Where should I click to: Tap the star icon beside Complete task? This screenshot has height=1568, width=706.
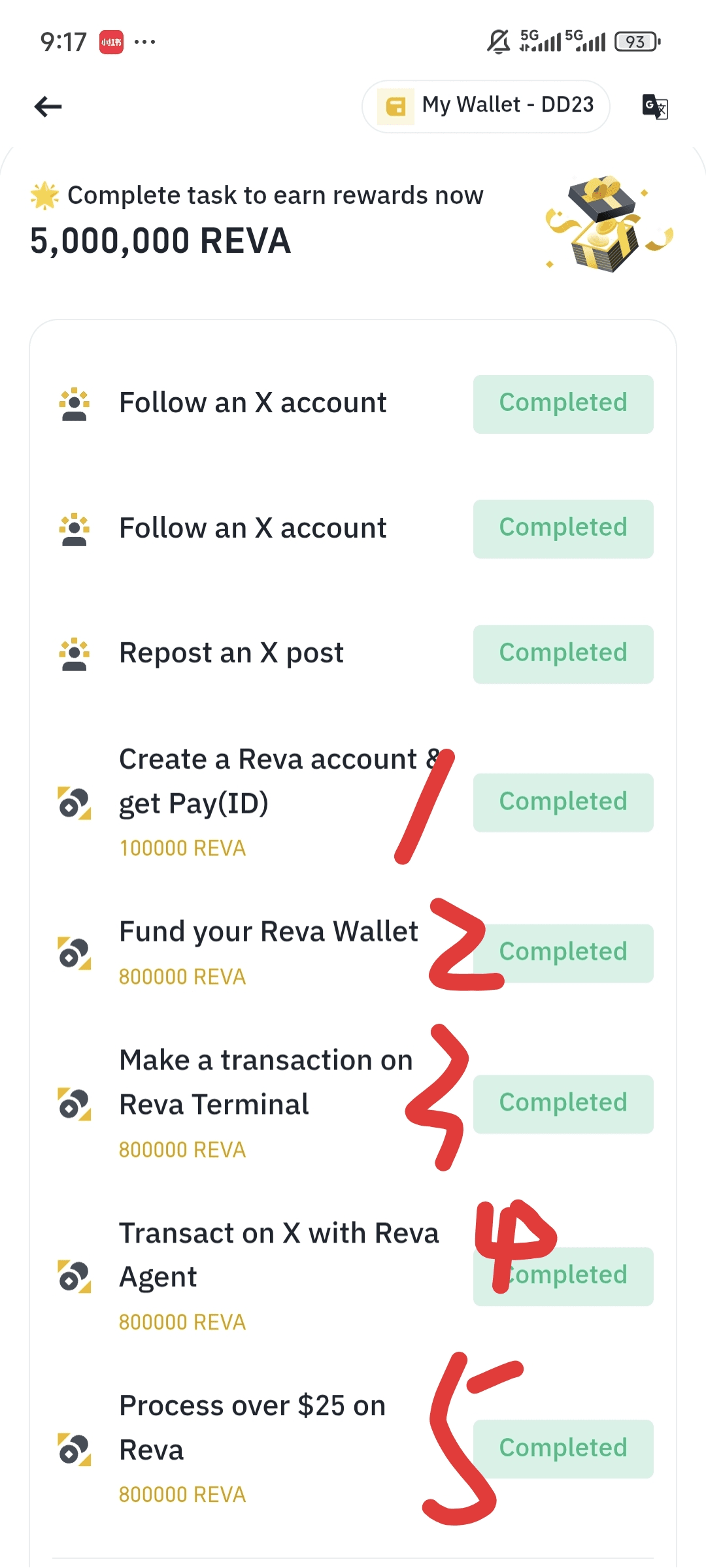coord(44,196)
